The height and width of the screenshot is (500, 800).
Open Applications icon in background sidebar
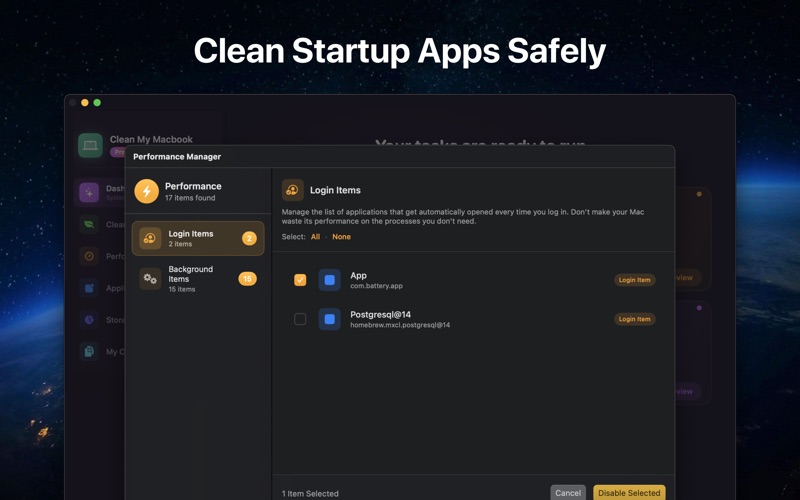click(x=89, y=288)
